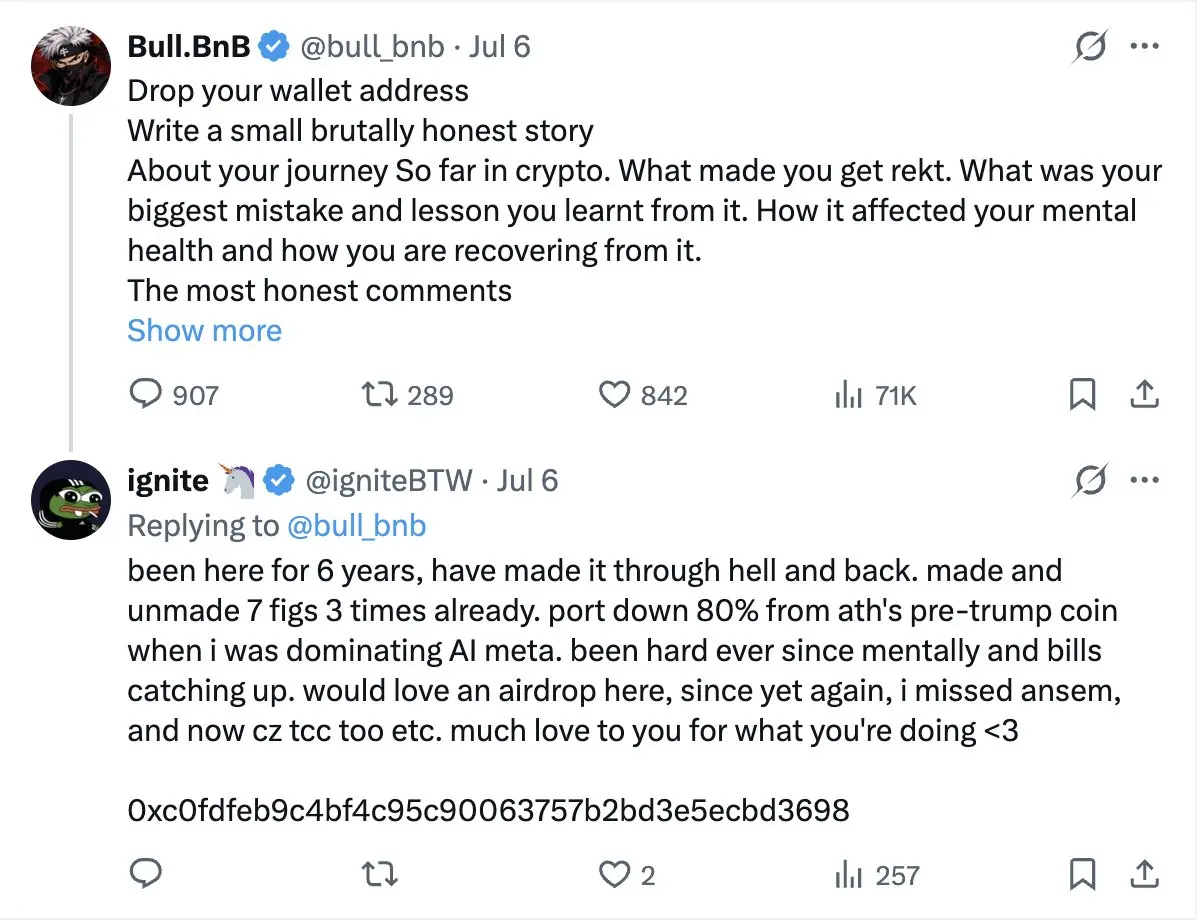Like Bull.BnB's post with 842 likes
Screen dimensions: 1198x920
(x=614, y=394)
